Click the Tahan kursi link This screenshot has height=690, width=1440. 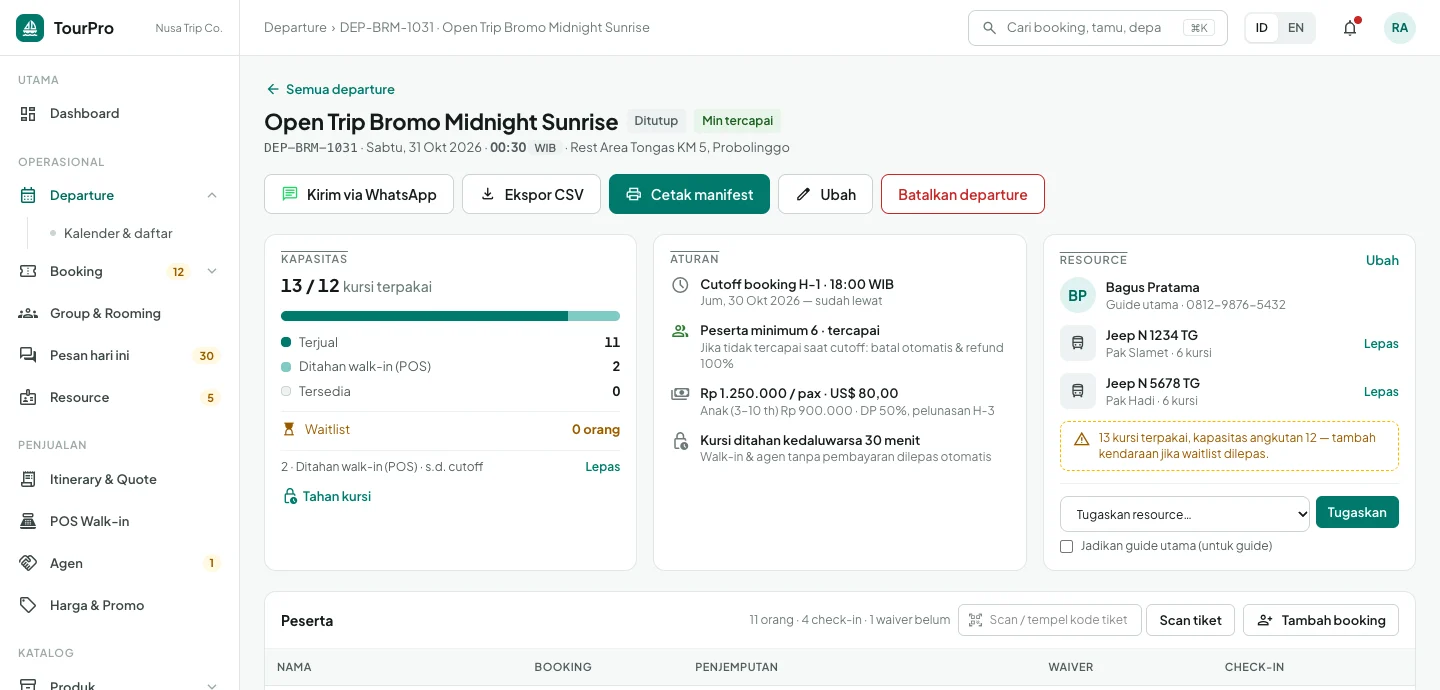coord(327,497)
